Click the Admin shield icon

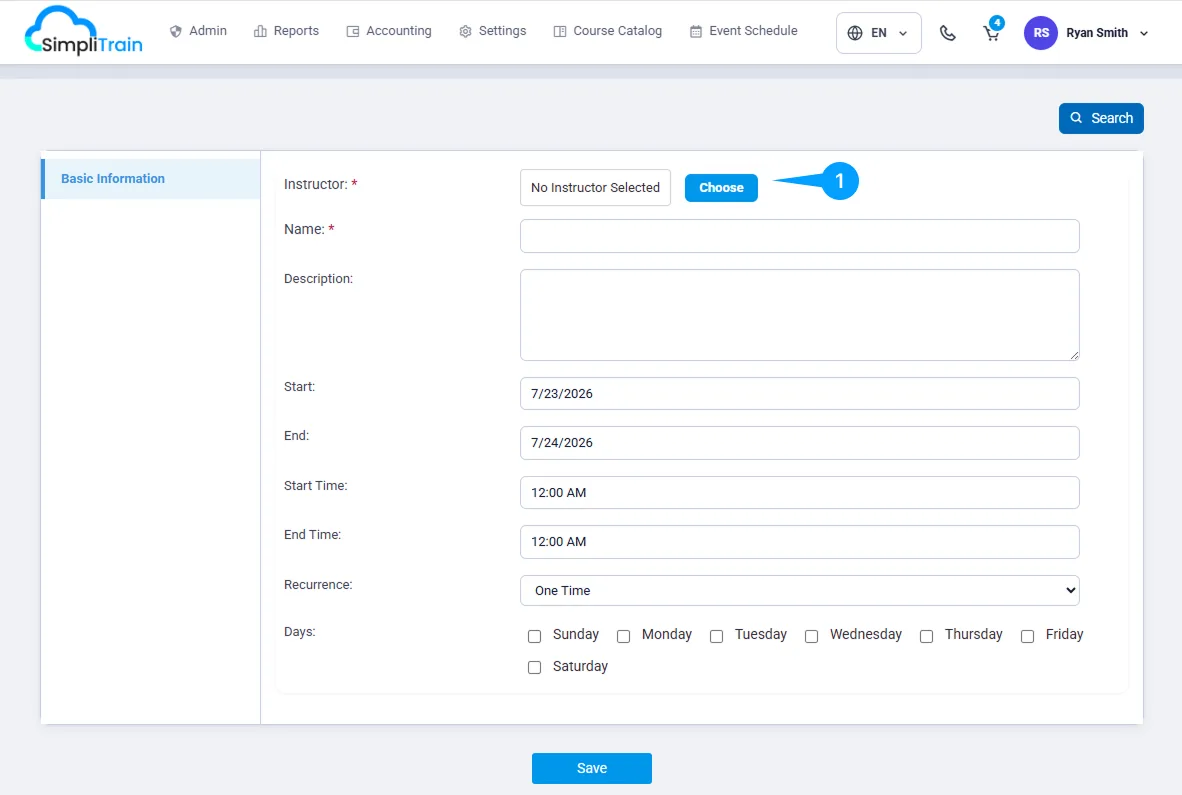click(x=176, y=32)
